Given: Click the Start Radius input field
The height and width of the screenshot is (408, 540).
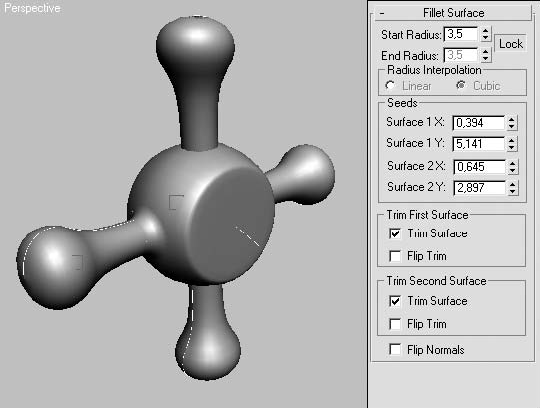Looking at the screenshot, I should 461,34.
